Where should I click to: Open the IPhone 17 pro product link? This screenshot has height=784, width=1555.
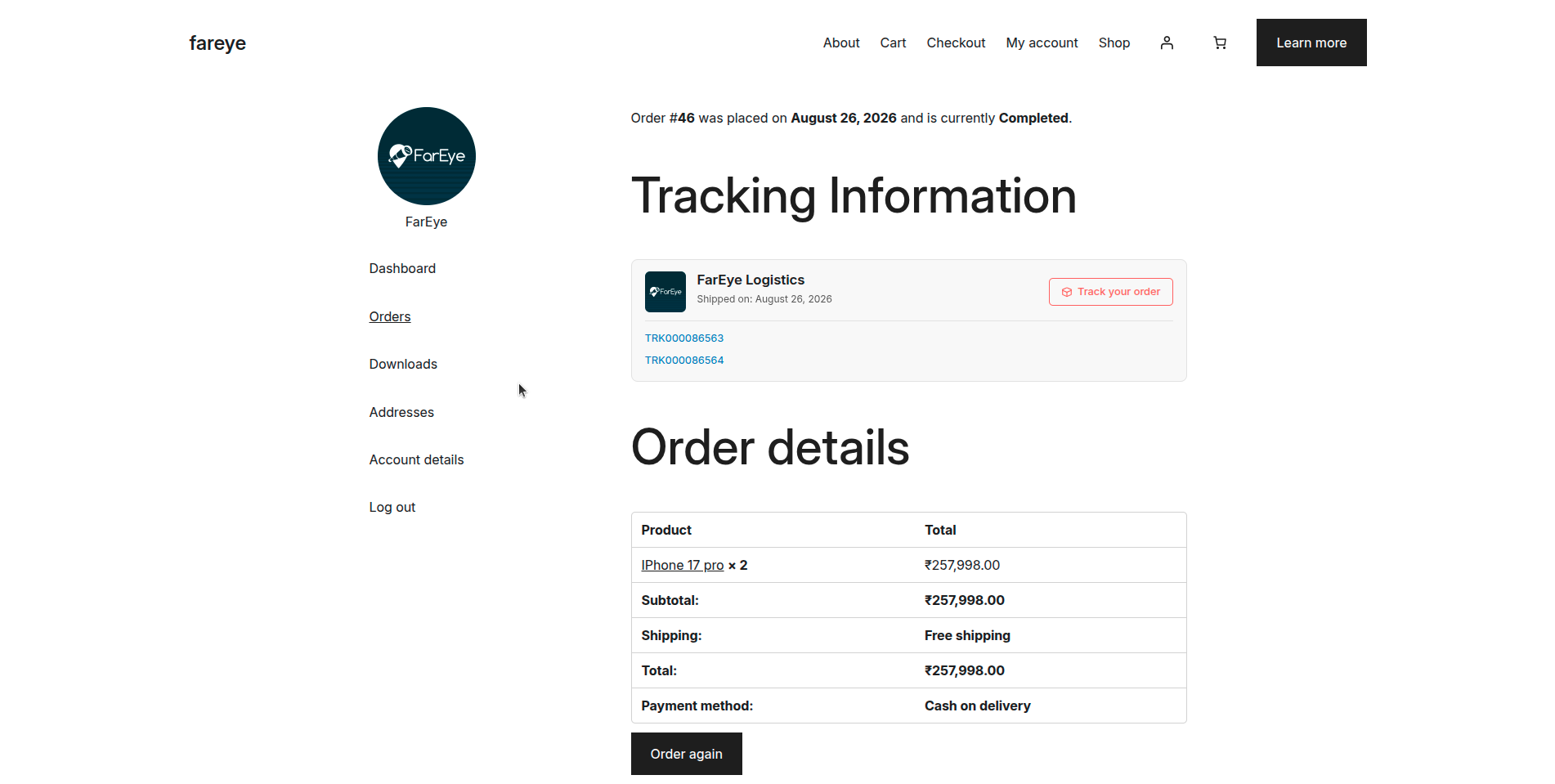point(683,565)
